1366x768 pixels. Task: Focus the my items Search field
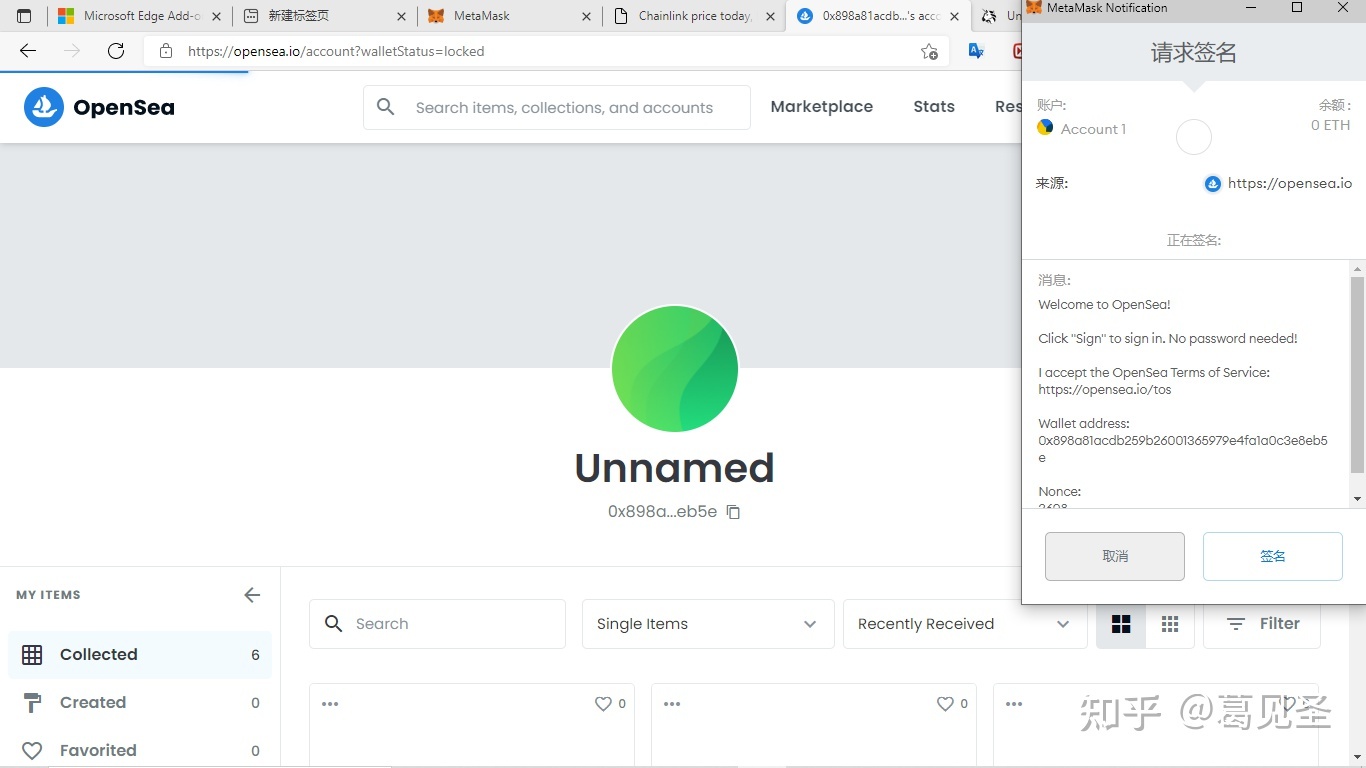coord(438,624)
